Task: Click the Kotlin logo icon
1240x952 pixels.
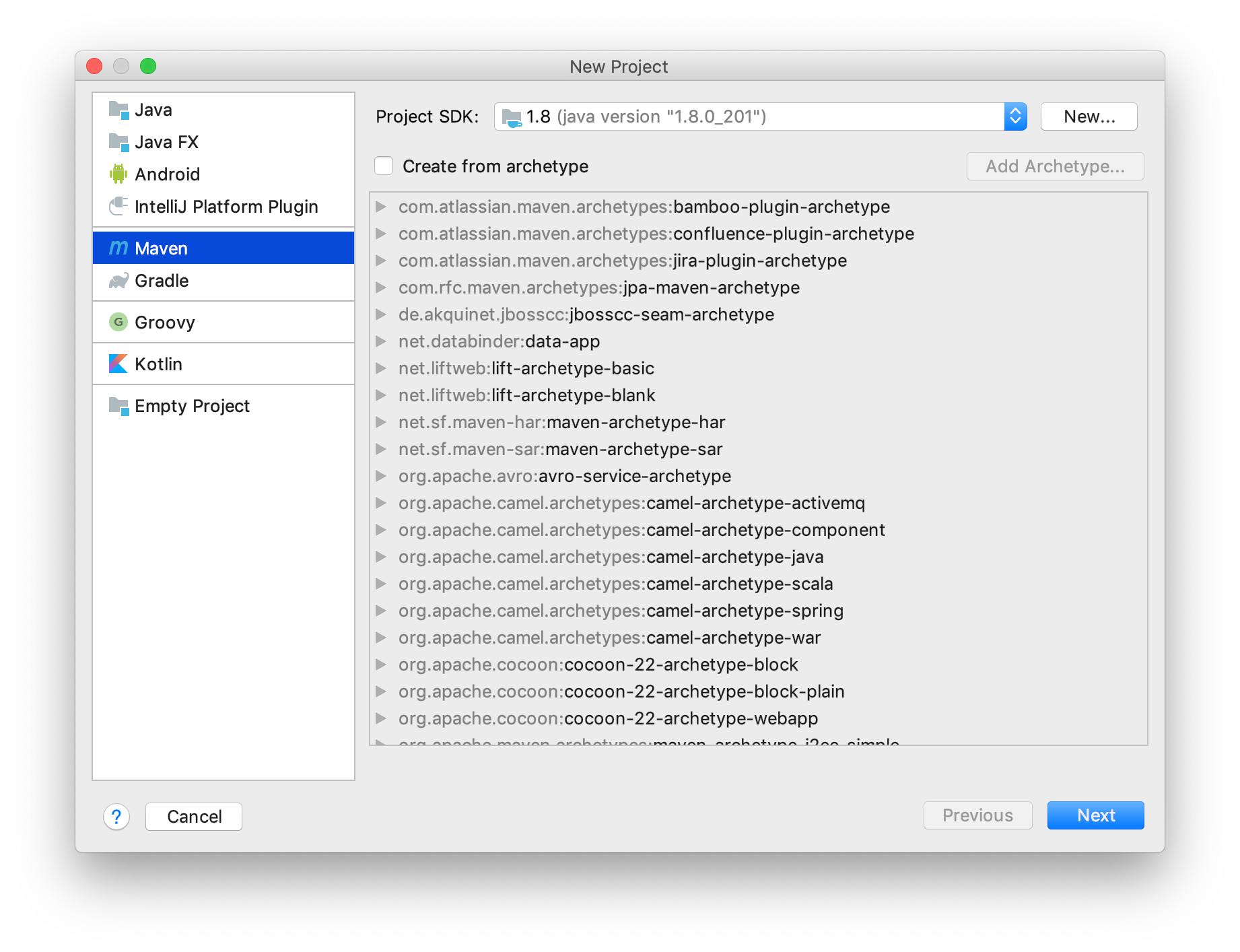Action: tap(118, 364)
